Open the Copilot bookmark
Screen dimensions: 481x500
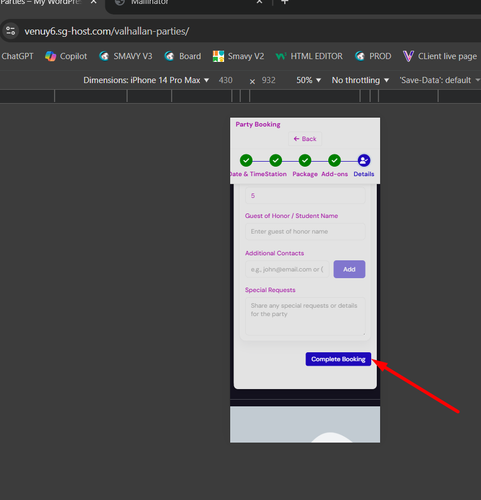66,56
